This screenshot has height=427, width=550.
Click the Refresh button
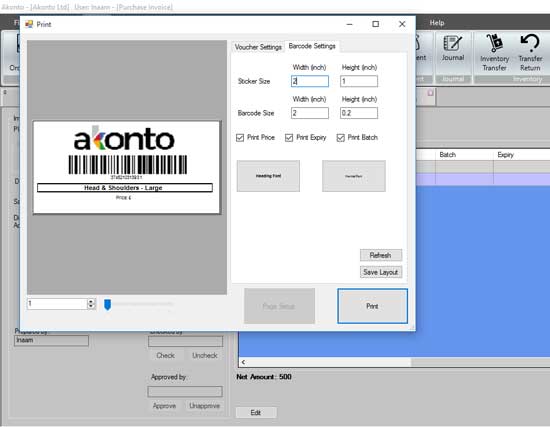pos(381,255)
